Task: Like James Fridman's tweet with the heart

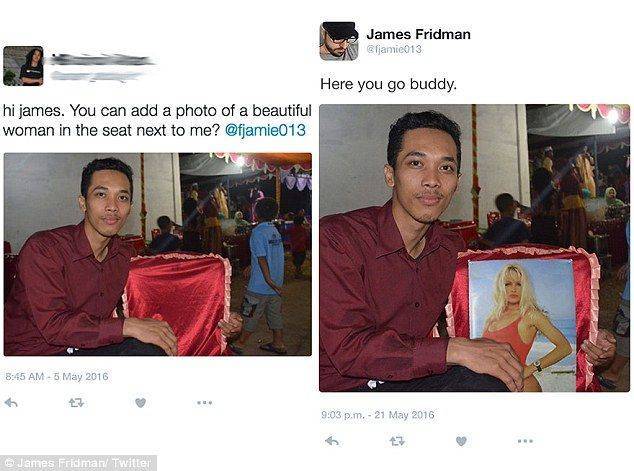Action: tap(461, 441)
